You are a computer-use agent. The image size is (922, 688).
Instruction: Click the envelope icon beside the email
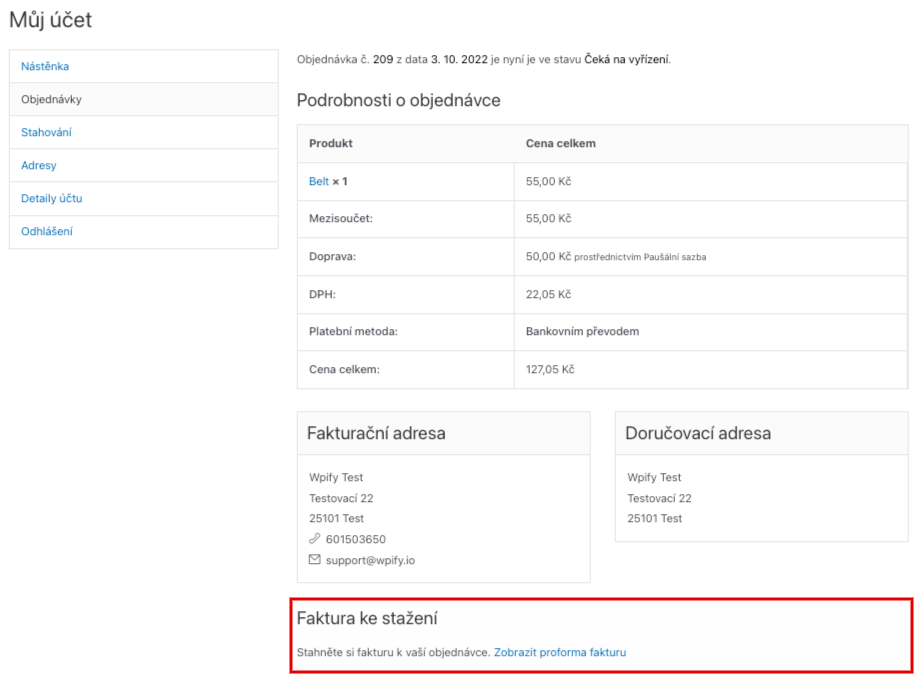(316, 560)
